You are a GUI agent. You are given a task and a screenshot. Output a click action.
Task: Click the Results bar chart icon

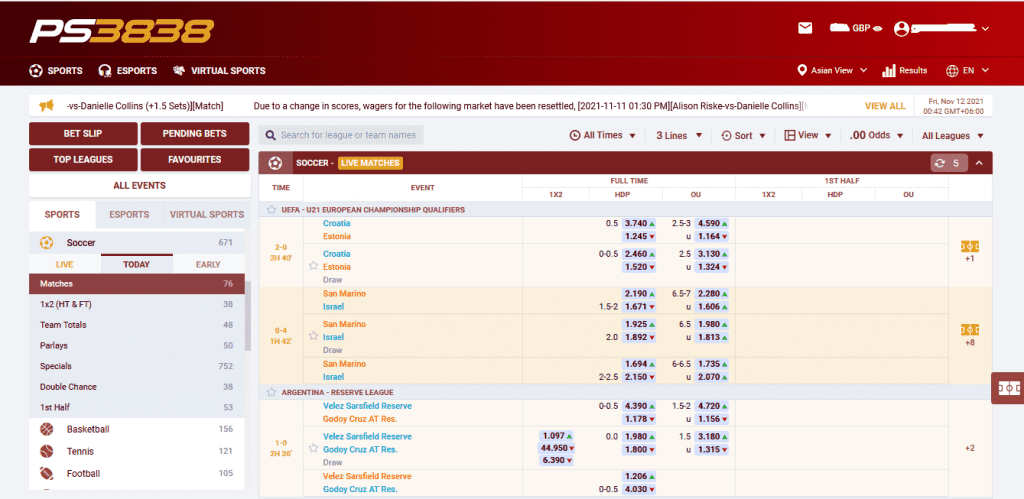[x=888, y=71]
